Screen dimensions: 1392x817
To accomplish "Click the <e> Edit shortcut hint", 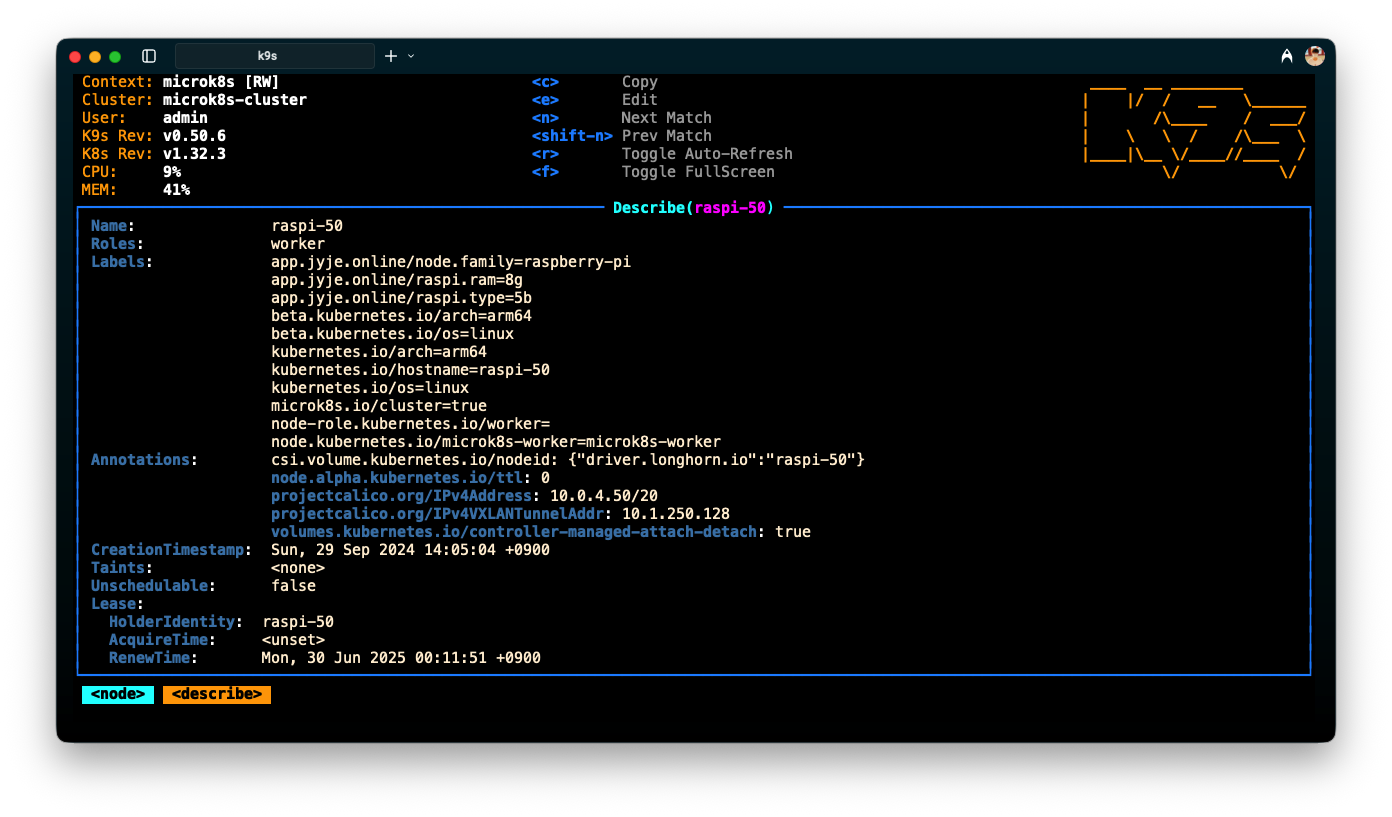I will pos(594,100).
